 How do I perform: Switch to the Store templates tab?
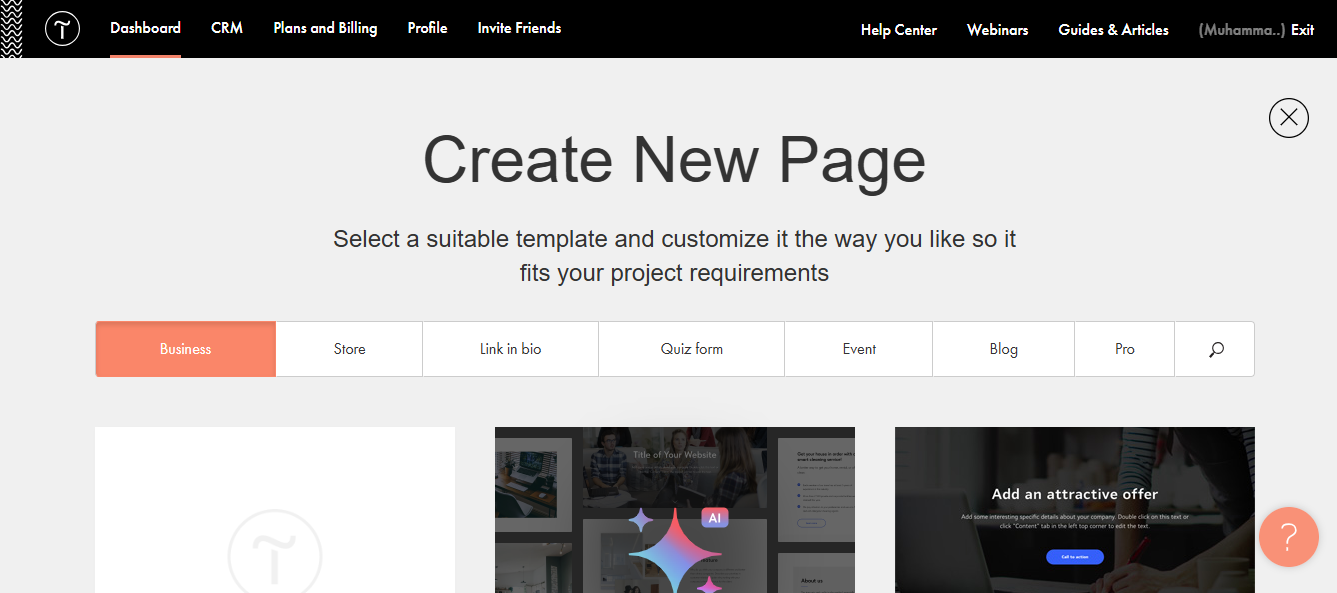(x=349, y=349)
